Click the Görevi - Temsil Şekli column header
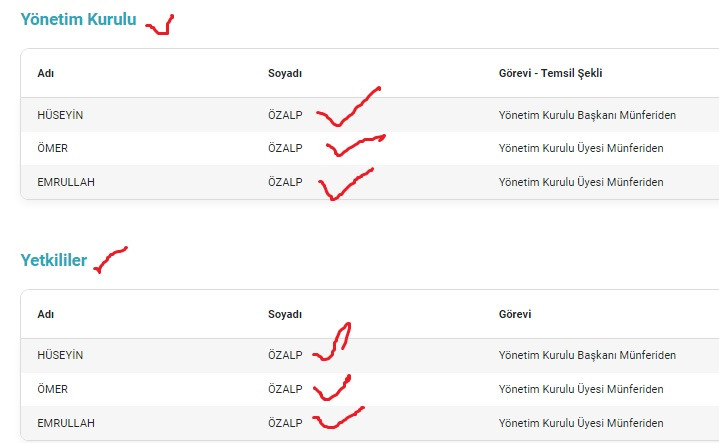 click(x=550, y=73)
